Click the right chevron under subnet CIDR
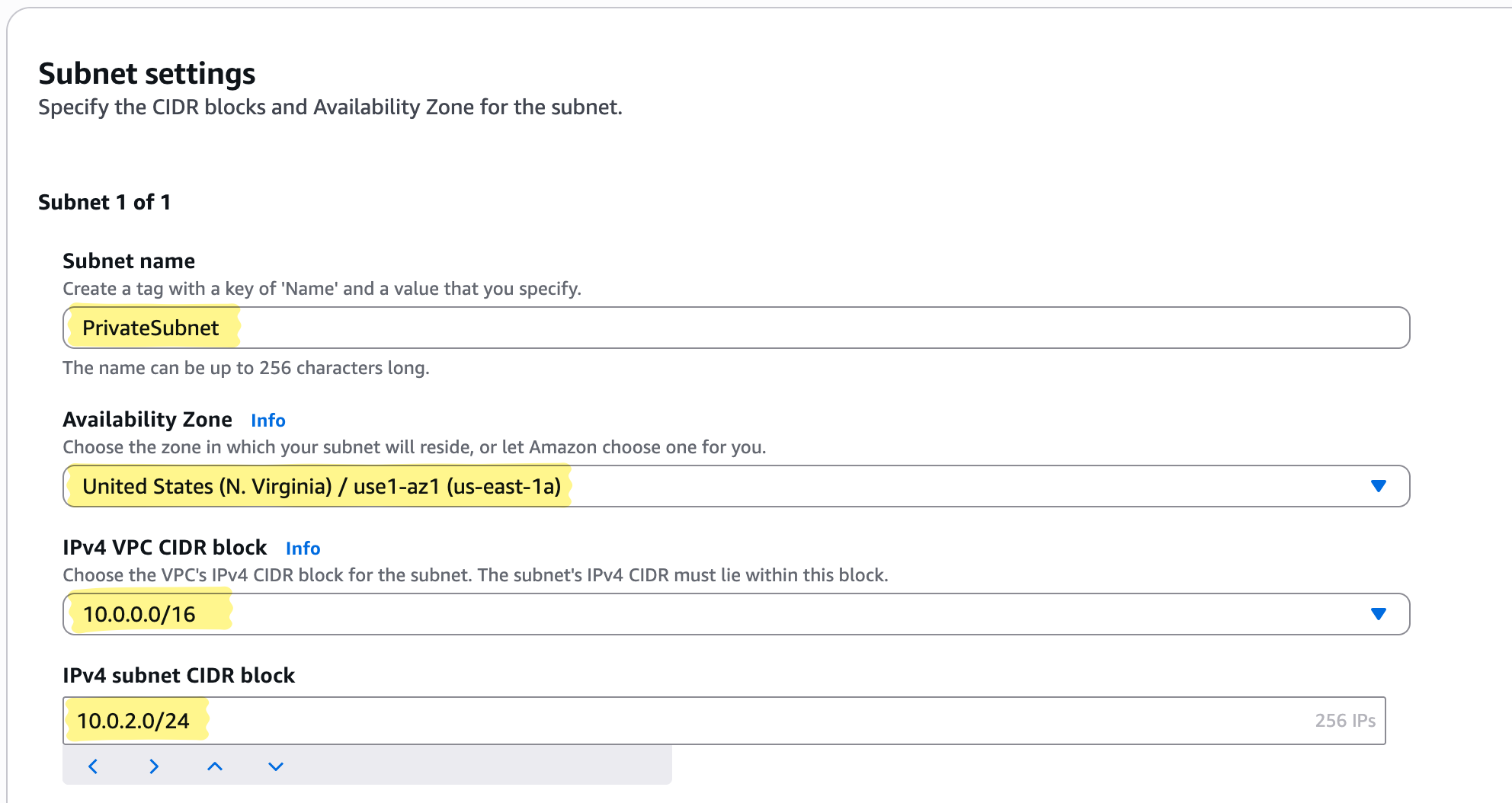Screen dimensions: 1512x803 (154, 766)
